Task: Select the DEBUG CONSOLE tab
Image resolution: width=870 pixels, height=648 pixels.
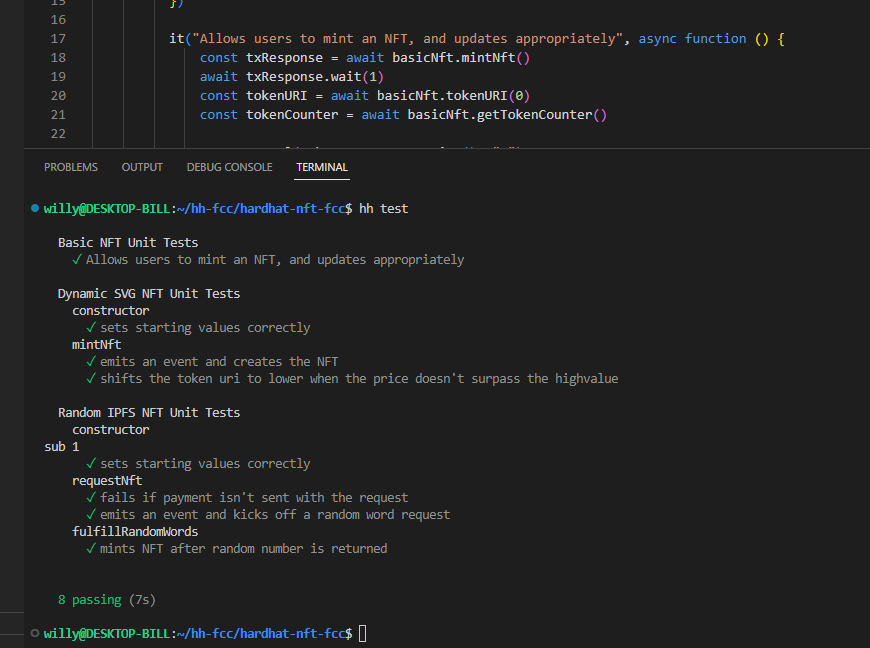Action: point(230,167)
